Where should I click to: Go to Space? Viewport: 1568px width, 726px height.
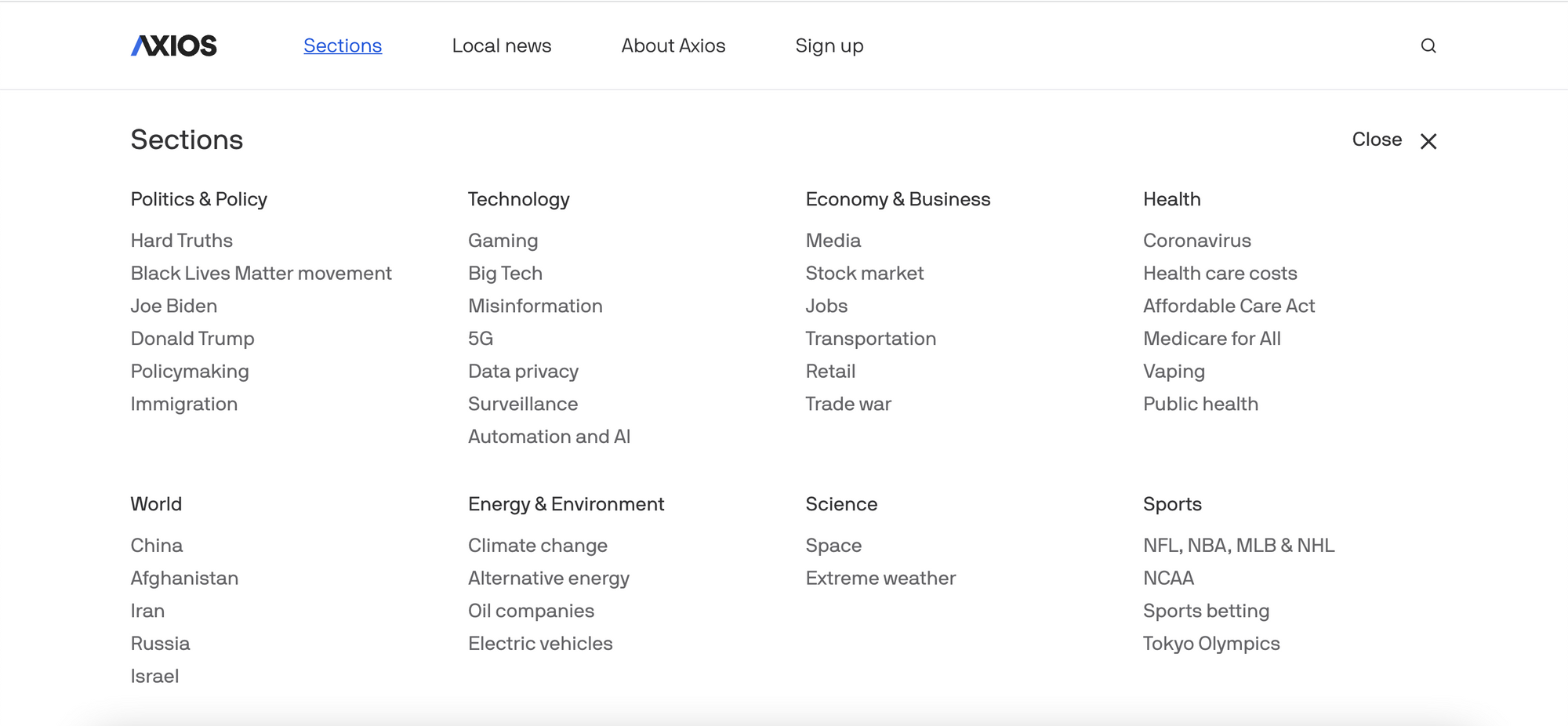tap(834, 546)
